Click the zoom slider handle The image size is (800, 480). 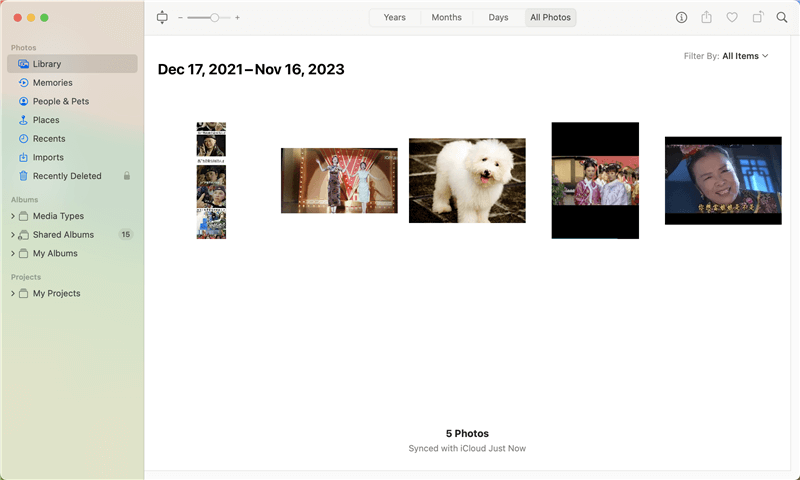pos(214,17)
